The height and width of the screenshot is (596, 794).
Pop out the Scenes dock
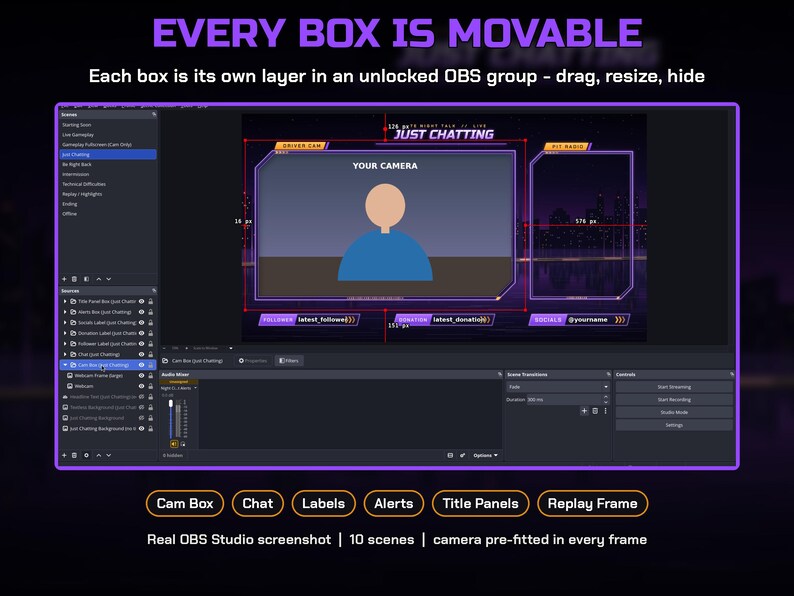coord(154,115)
